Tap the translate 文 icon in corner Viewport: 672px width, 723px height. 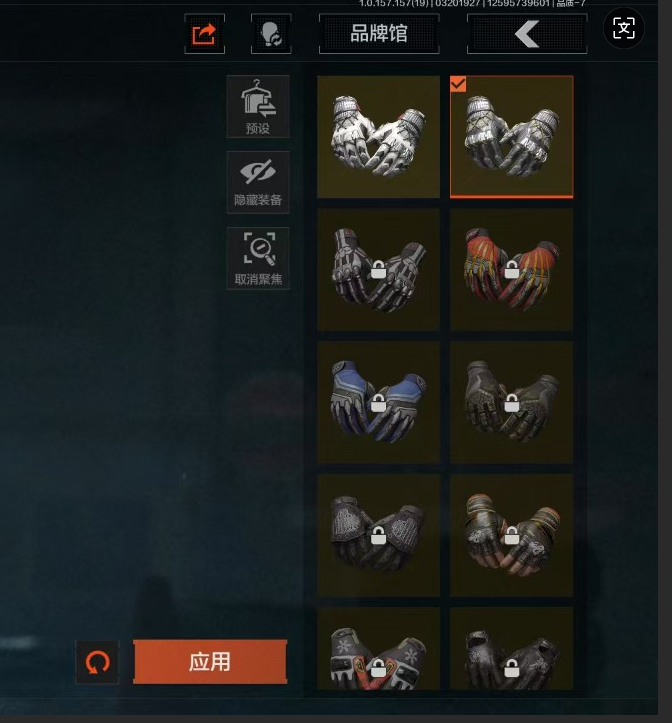tap(624, 29)
